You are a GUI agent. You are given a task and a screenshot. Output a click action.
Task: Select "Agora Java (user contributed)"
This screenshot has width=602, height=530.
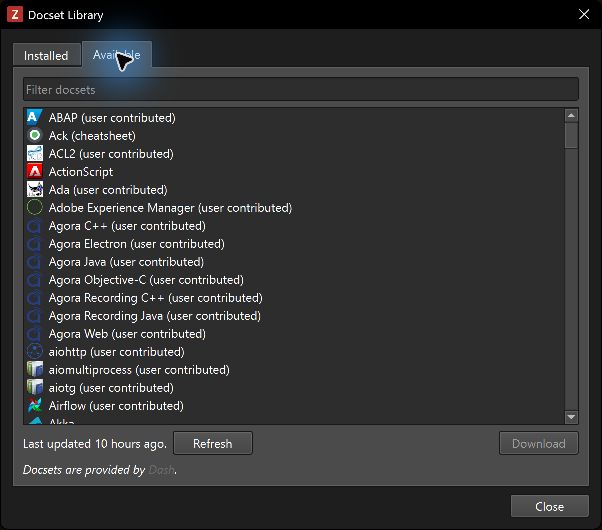pyautogui.click(x=294, y=262)
